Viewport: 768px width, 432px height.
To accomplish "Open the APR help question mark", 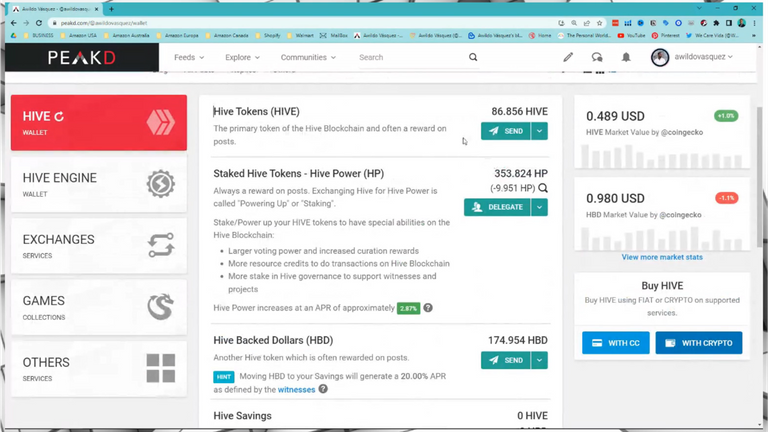I will pos(428,308).
